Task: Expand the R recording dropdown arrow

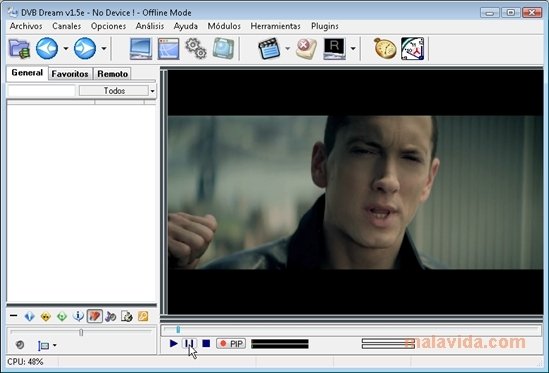Action: pos(353,49)
